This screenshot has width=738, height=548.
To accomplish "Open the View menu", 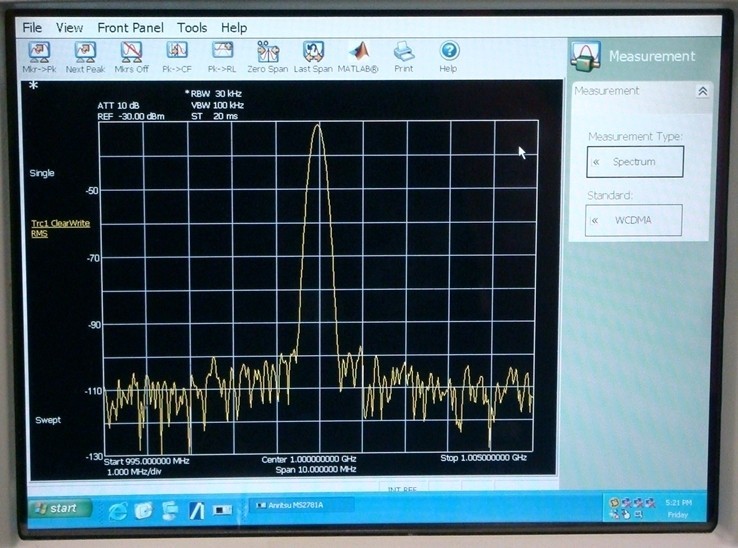I will coord(69,28).
